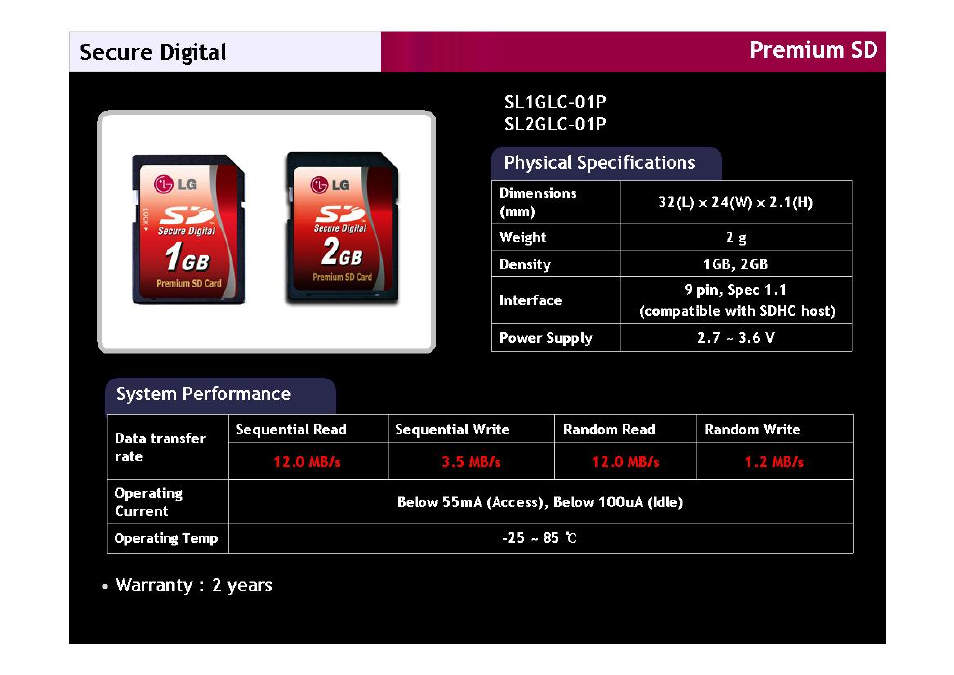This screenshot has width=954, height=675.
Task: Click the Warranty : 2 years line
Action: pos(193,586)
